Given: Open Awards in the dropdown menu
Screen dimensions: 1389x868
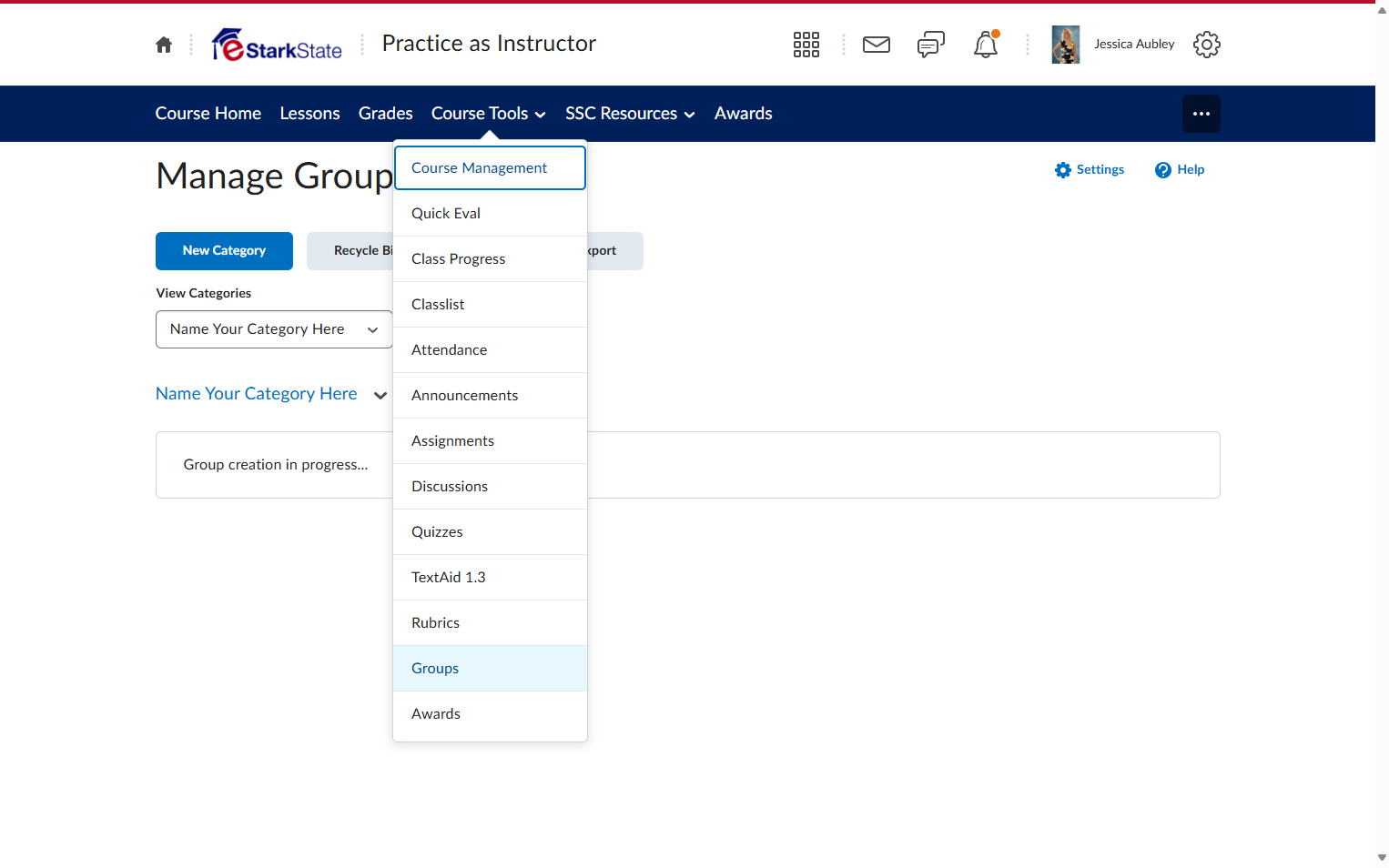Looking at the screenshot, I should [490, 714].
